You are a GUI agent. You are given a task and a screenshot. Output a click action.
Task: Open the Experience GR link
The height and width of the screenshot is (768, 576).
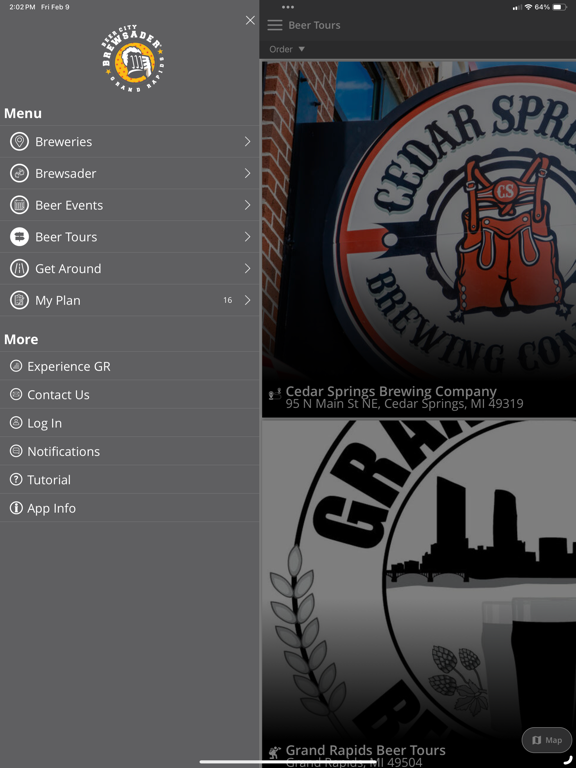coord(129,366)
